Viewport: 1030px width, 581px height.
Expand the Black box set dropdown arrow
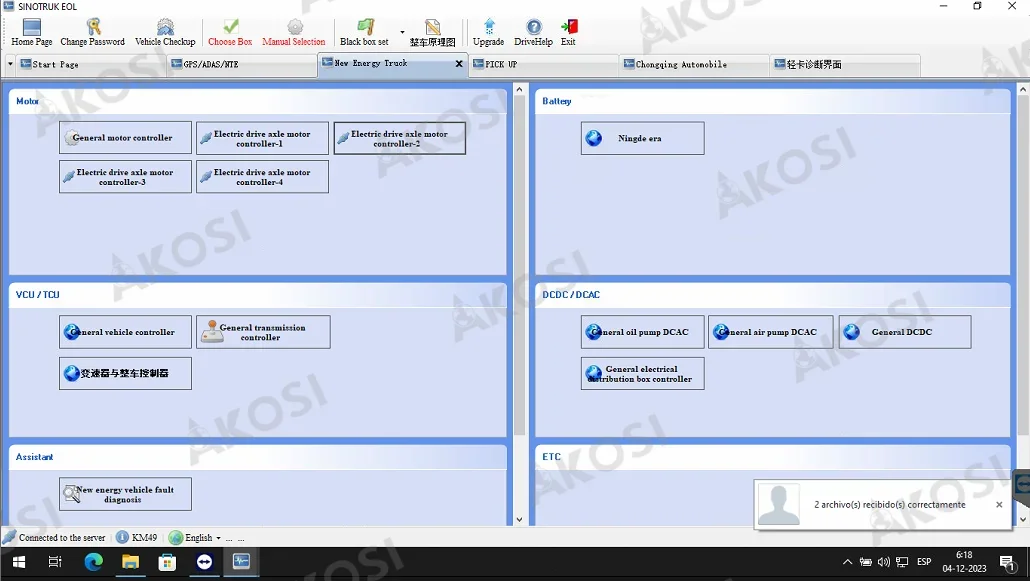[x=402, y=32]
